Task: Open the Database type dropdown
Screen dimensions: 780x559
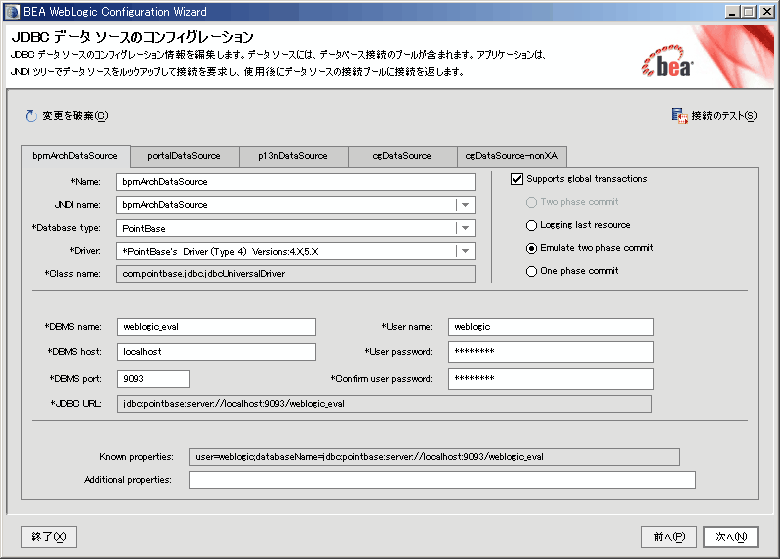Action: 466,228
